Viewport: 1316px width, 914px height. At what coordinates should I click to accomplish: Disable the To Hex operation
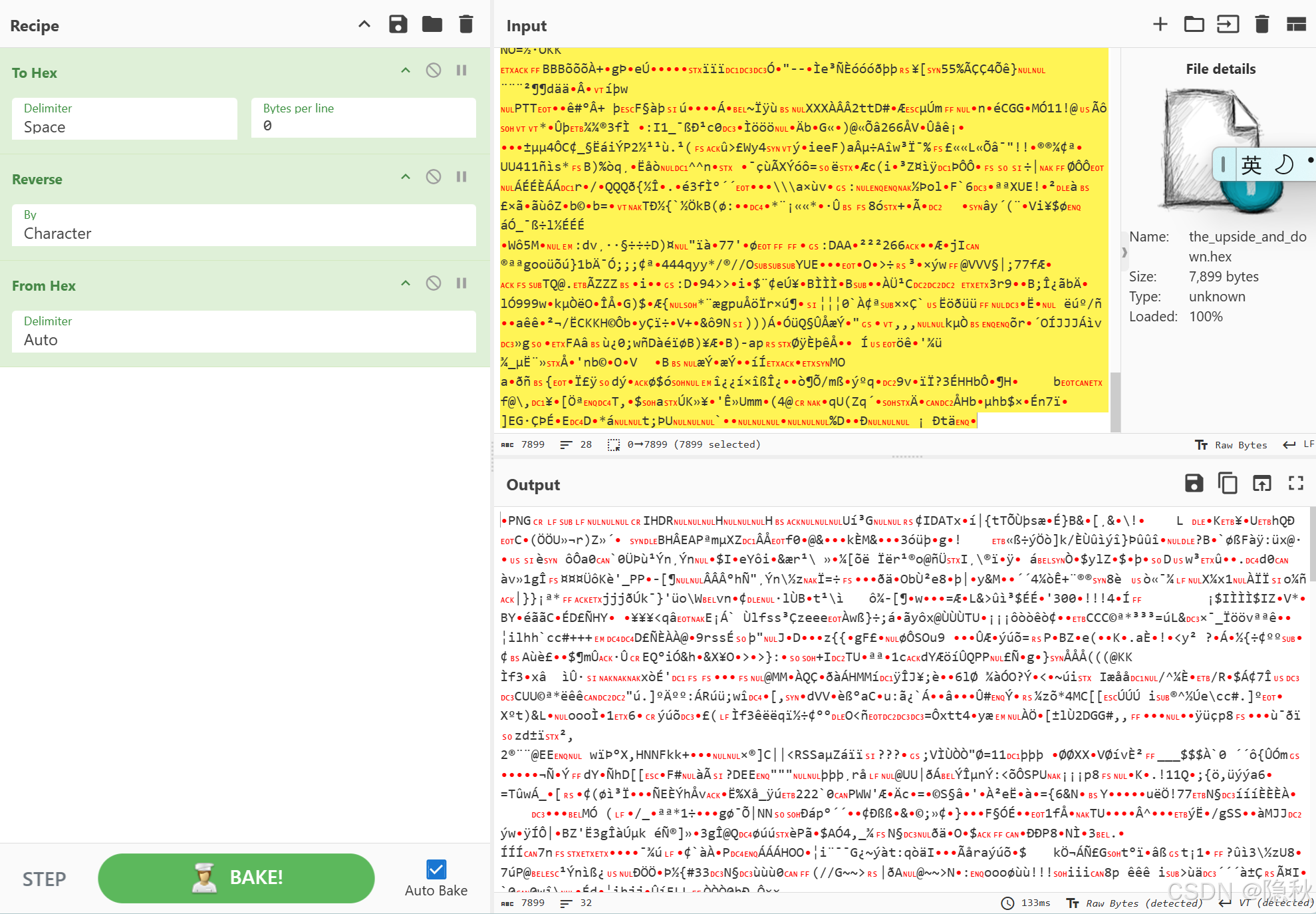click(x=434, y=70)
